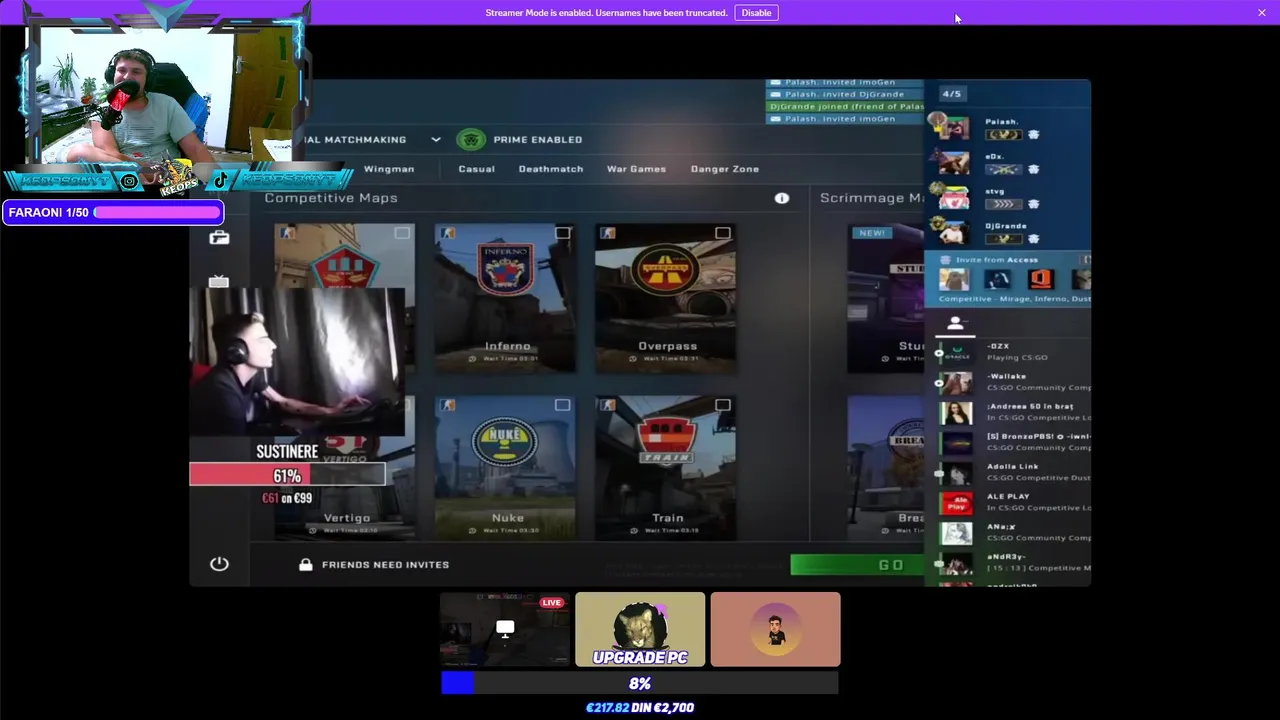Switch to the Danger Zone tab
The height and width of the screenshot is (720, 1280).
point(725,169)
